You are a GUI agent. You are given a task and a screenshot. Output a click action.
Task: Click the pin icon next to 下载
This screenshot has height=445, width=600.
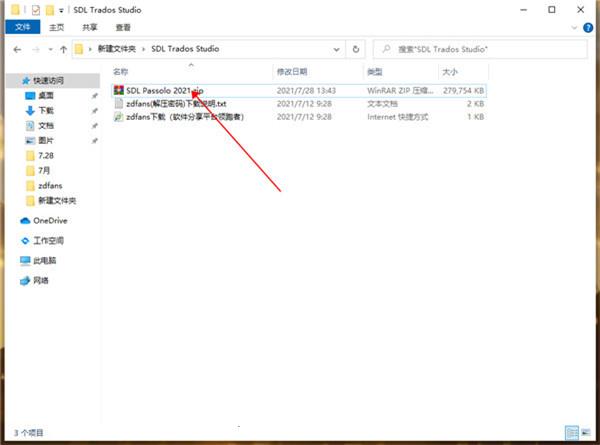94,111
